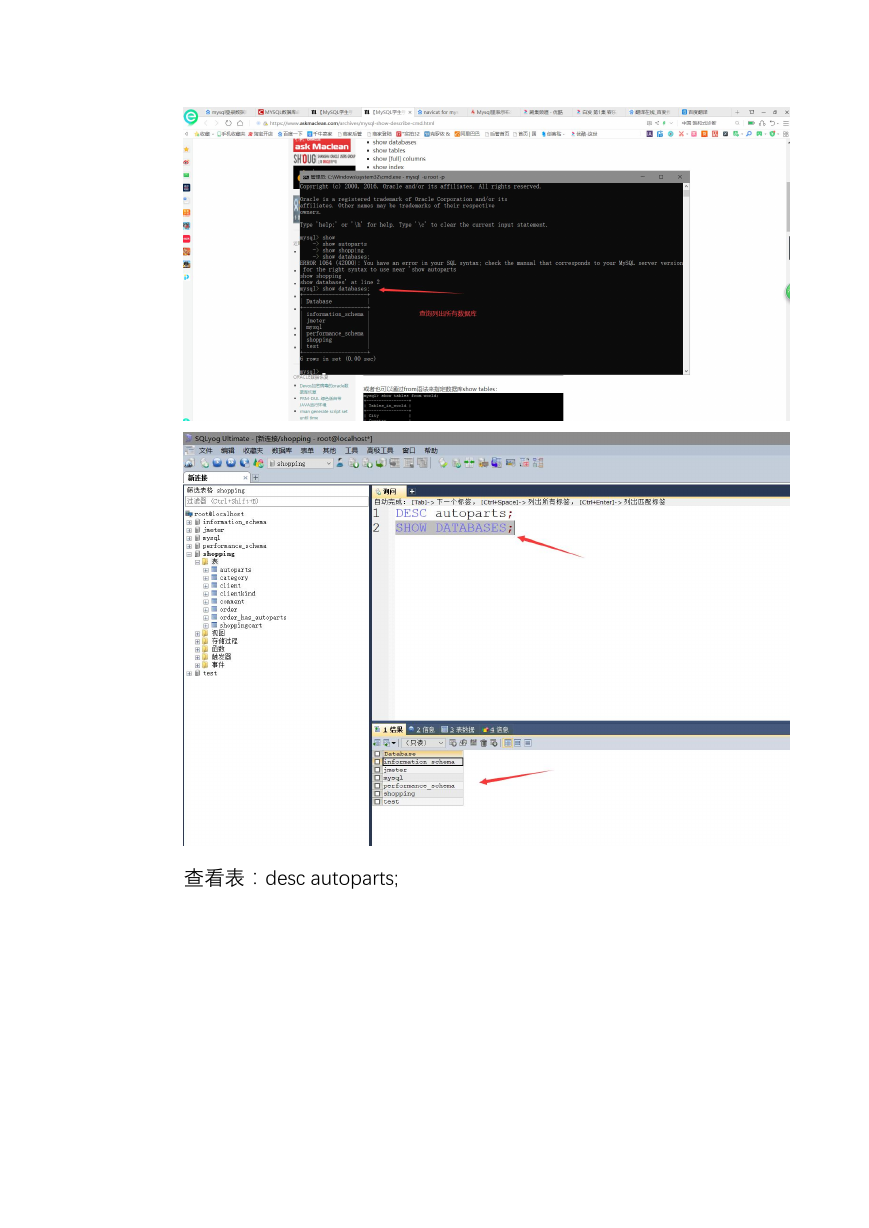Viewport: 869px width, 1228px height.
Task: Click the DESC autoparts query line
Action: coord(454,513)
